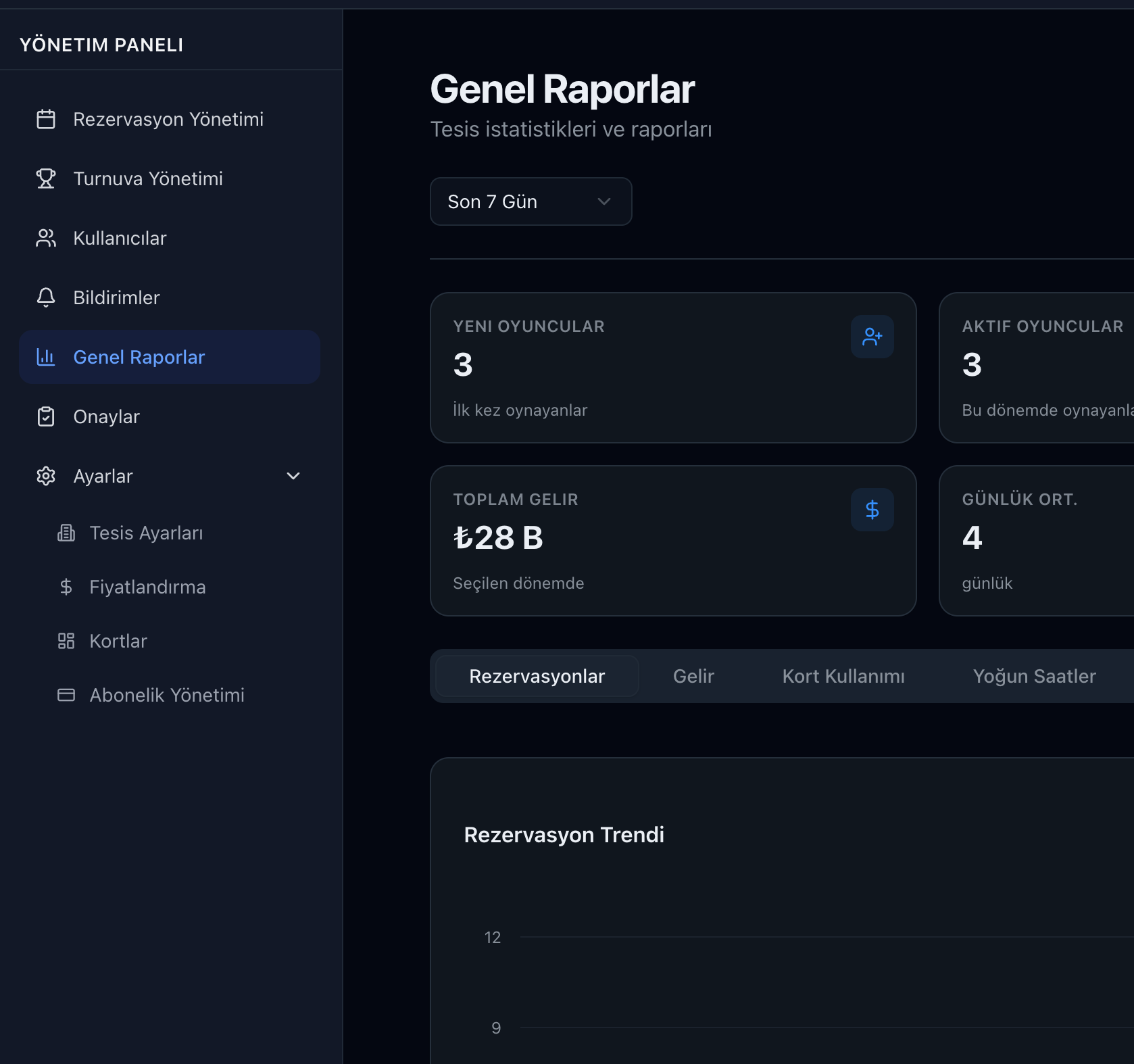Switch to the Gelir tab
The image size is (1134, 1064).
click(693, 676)
